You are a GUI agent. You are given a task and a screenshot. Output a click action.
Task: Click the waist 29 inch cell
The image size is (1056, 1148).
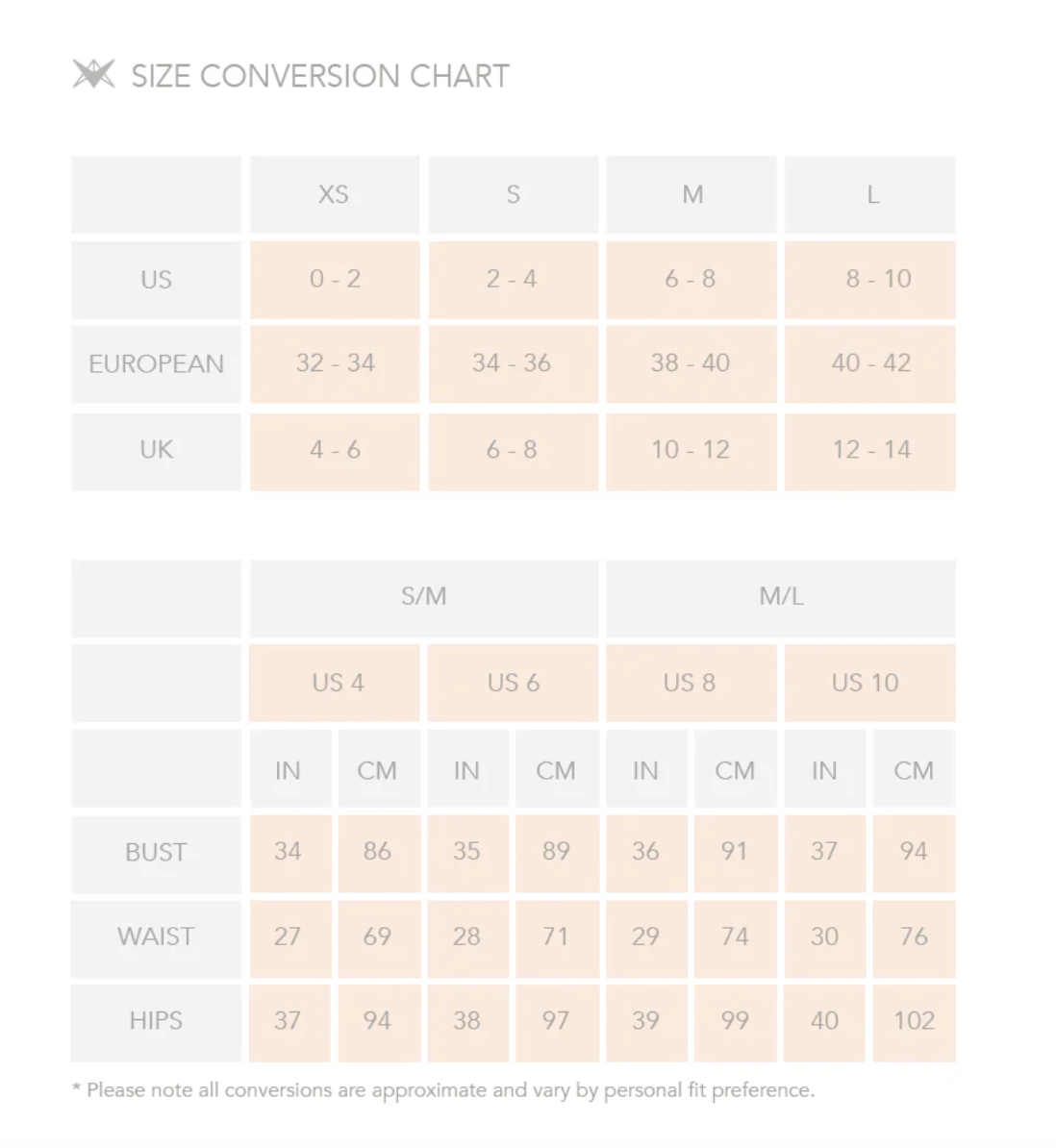[x=645, y=936]
